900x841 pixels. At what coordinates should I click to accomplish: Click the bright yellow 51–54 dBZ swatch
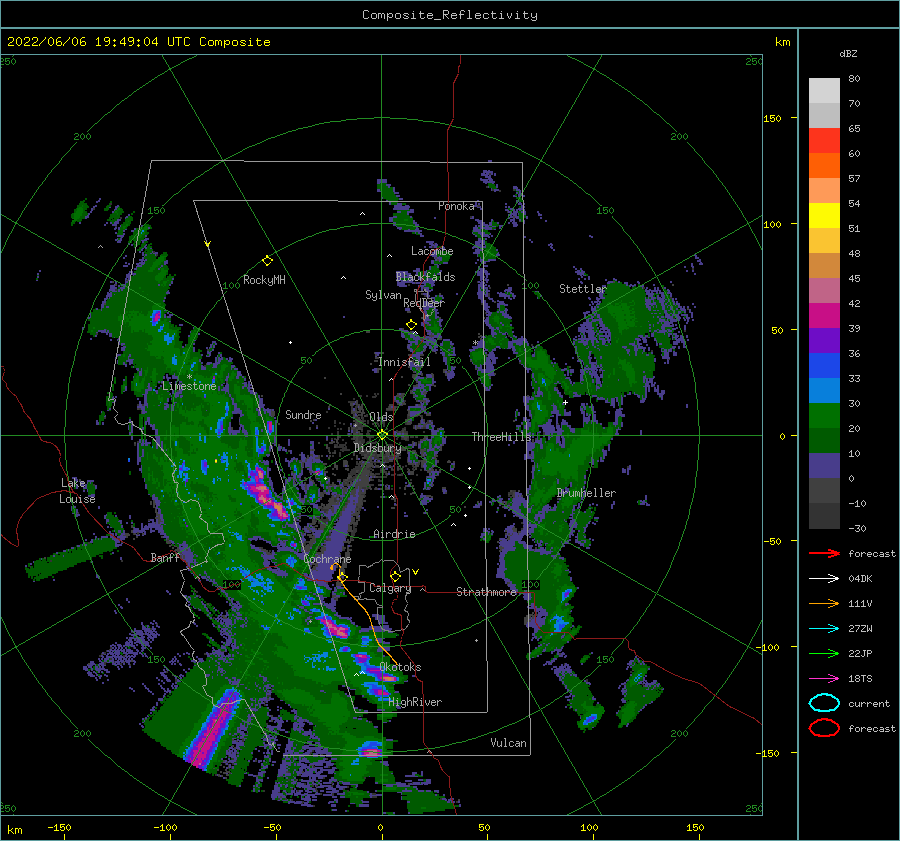pos(824,216)
